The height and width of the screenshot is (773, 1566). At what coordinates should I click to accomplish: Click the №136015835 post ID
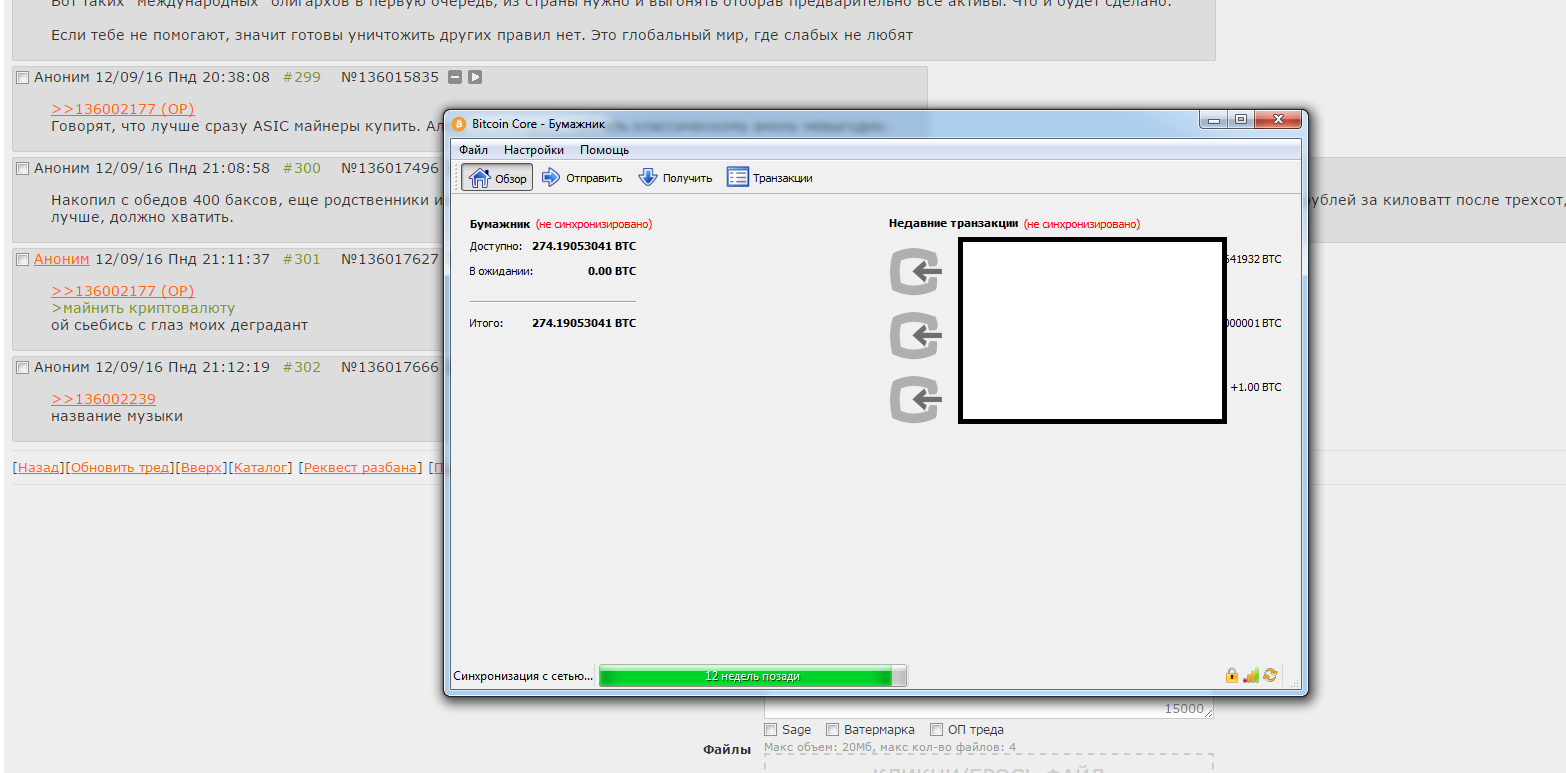[x=390, y=77]
